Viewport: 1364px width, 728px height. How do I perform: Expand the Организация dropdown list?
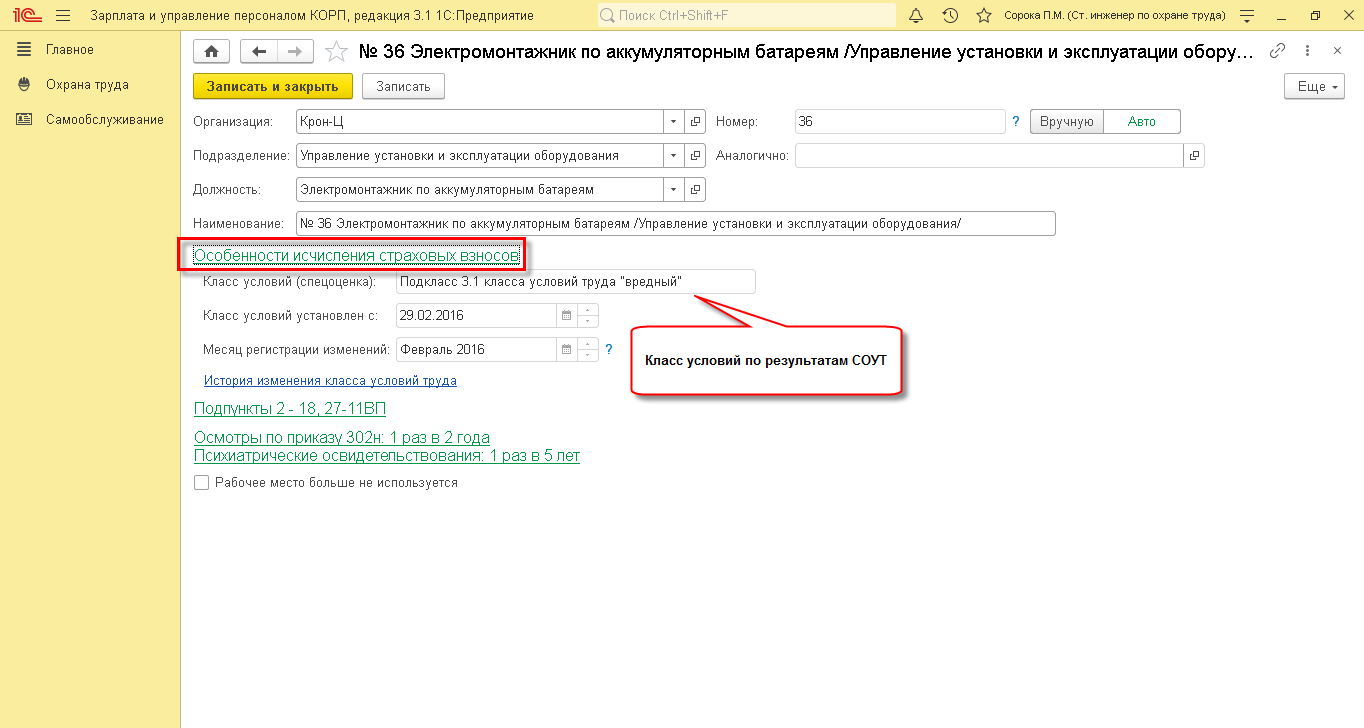pyautogui.click(x=675, y=122)
